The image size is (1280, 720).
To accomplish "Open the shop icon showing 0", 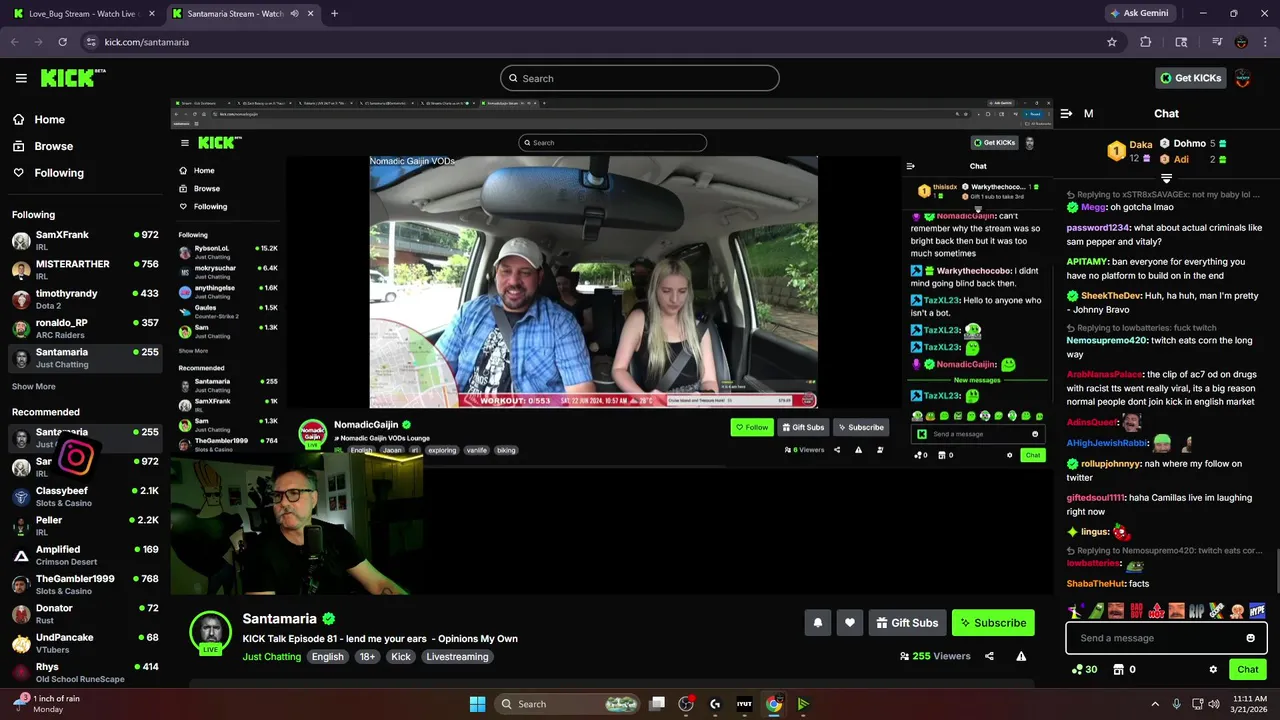I will 1125,670.
